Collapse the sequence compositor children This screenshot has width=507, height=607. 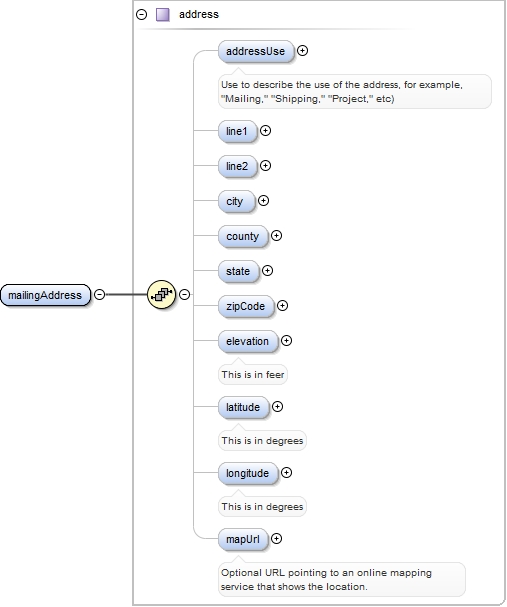185,295
